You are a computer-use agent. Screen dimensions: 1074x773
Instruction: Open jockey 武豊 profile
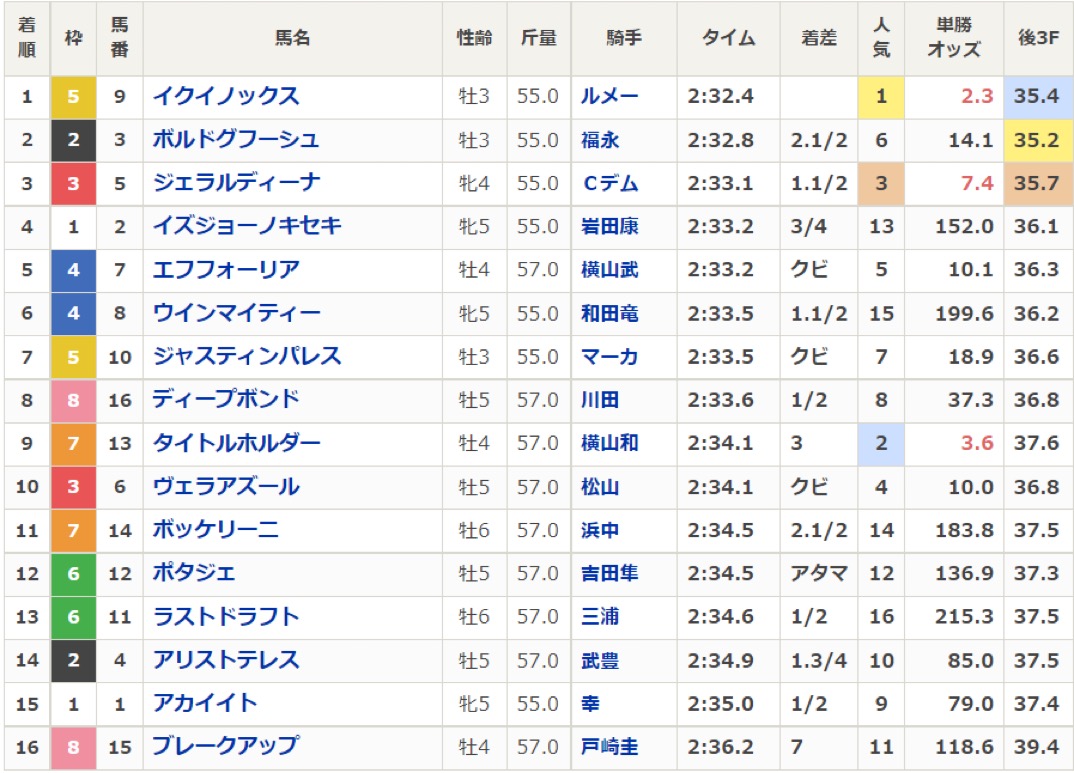pos(600,660)
